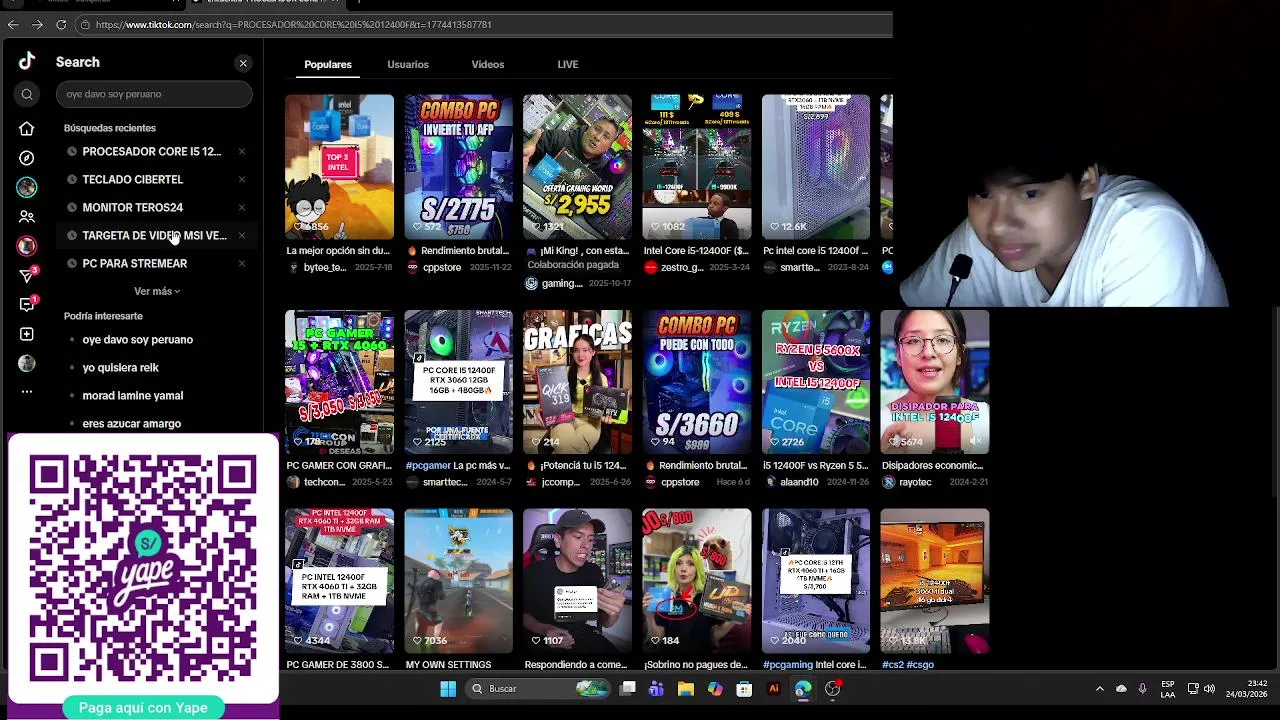Open the Friends people icon

click(x=27, y=216)
